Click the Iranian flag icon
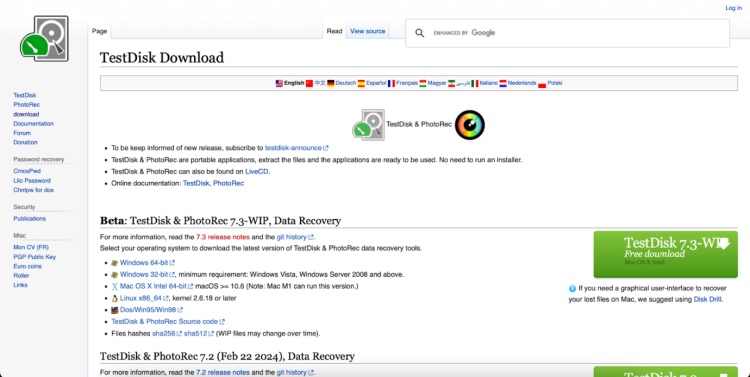The height and width of the screenshot is (377, 750). click(x=451, y=83)
